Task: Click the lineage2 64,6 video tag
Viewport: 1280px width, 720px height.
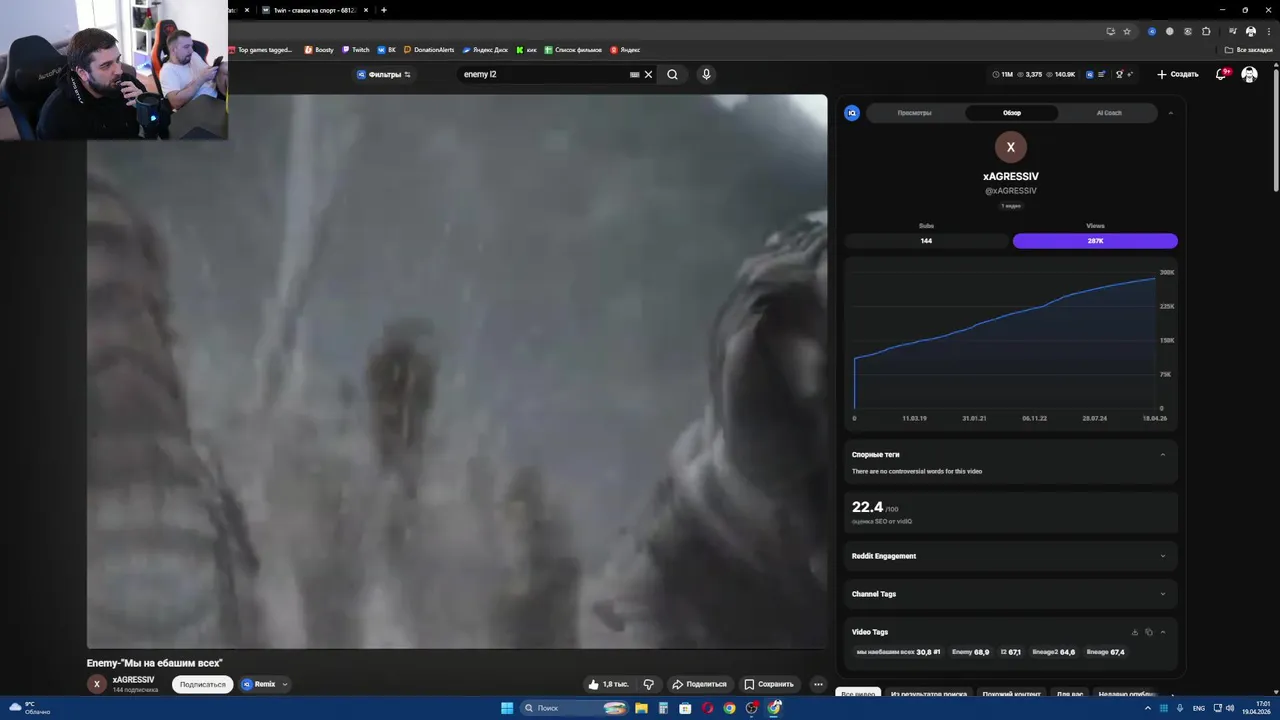Action: point(1054,652)
